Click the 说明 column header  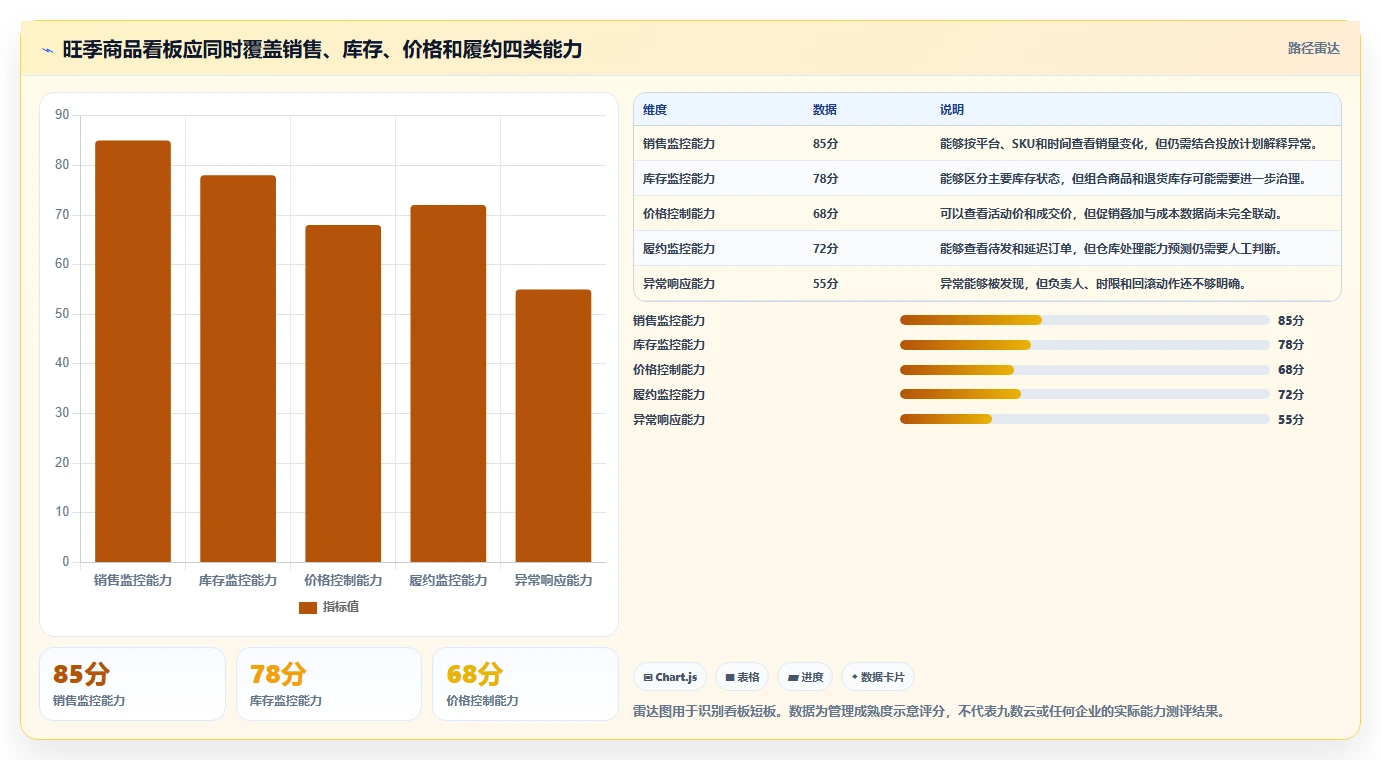point(952,109)
